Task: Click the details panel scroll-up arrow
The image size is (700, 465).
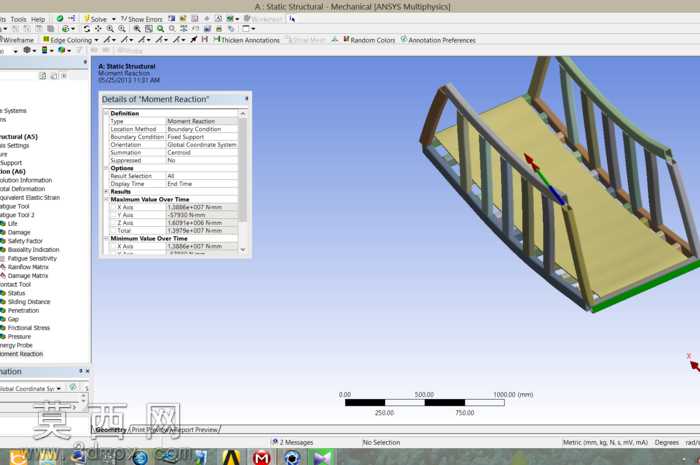Action: [243, 114]
